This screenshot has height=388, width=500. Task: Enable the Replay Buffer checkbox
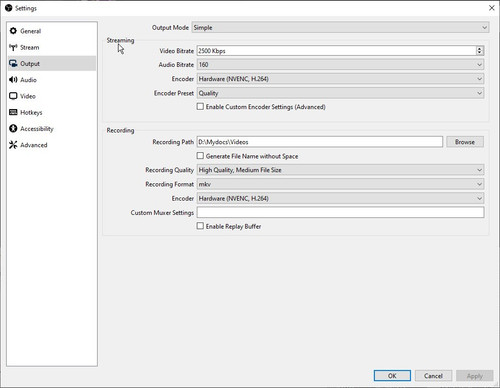200,226
